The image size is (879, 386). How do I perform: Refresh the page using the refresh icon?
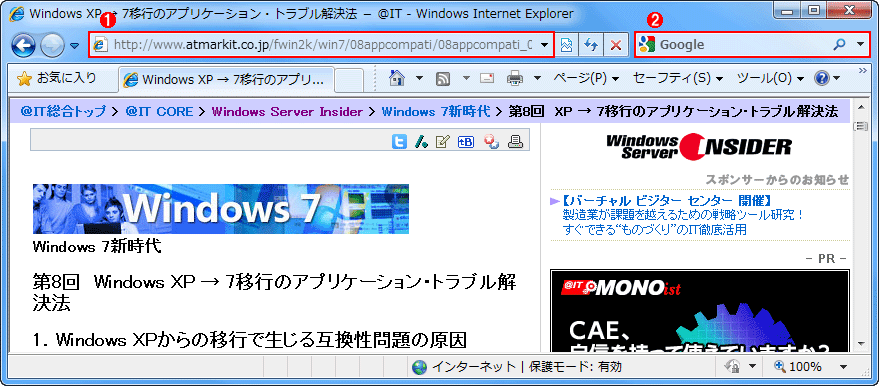click(591, 46)
